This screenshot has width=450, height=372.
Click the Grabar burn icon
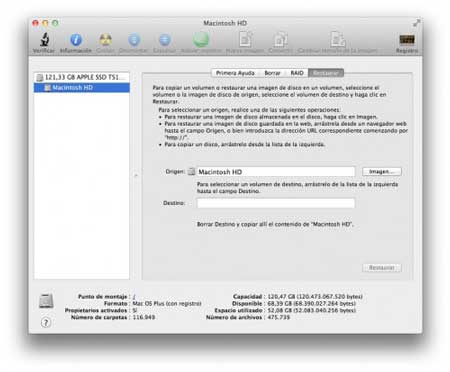tap(106, 40)
